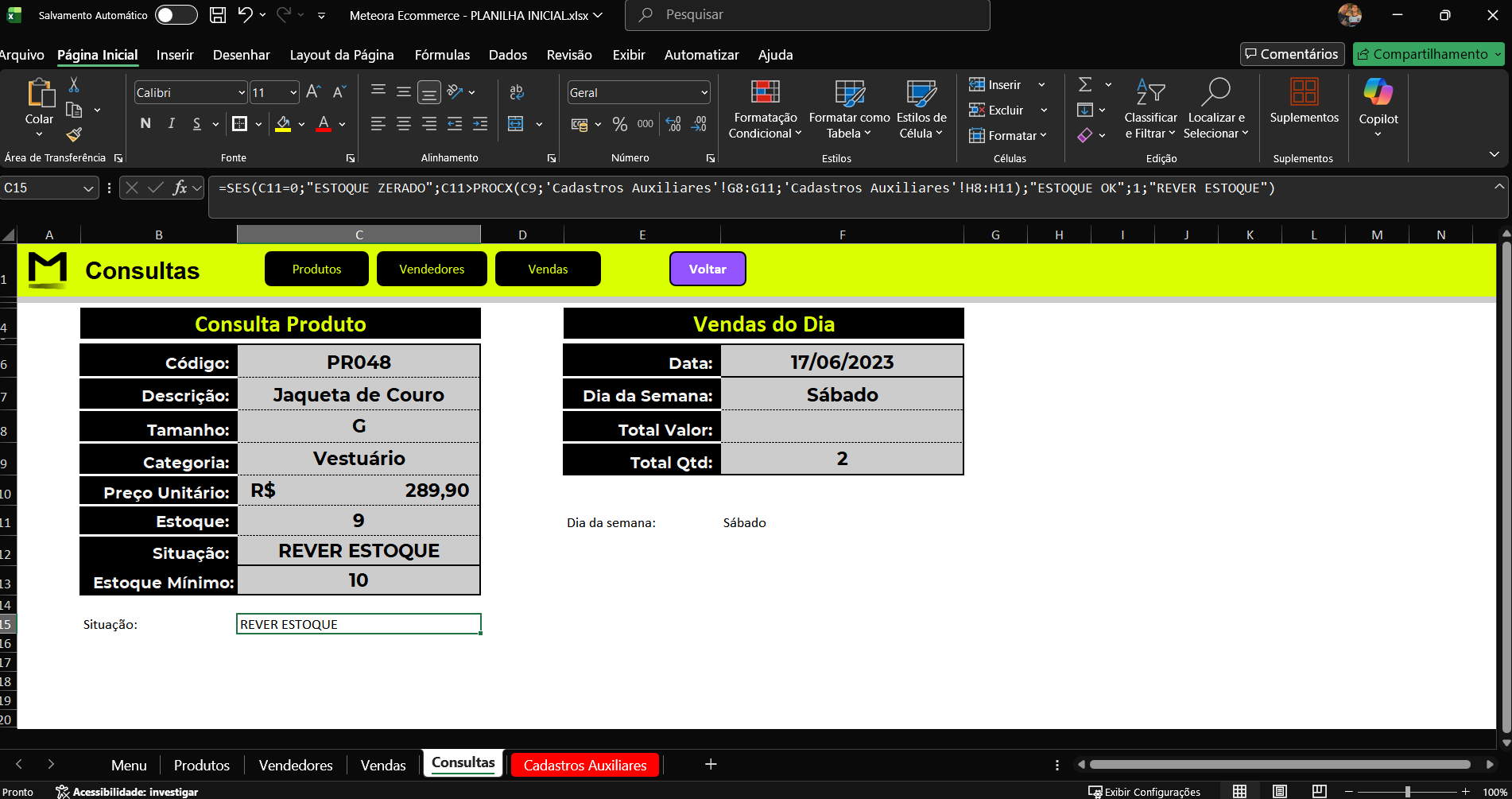Open Formatação Condicional

click(x=765, y=109)
